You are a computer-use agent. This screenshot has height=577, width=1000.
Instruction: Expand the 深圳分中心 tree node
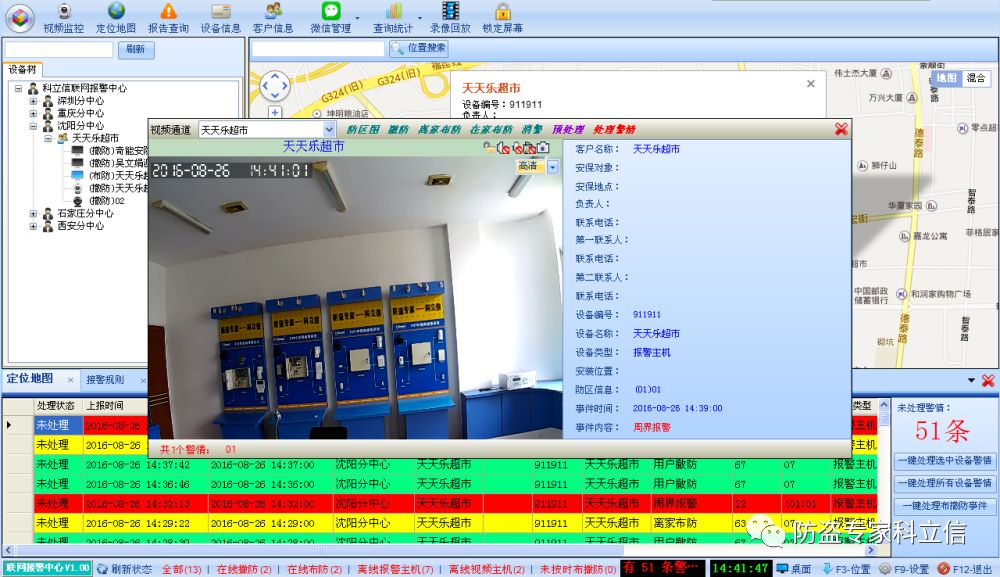click(x=33, y=101)
